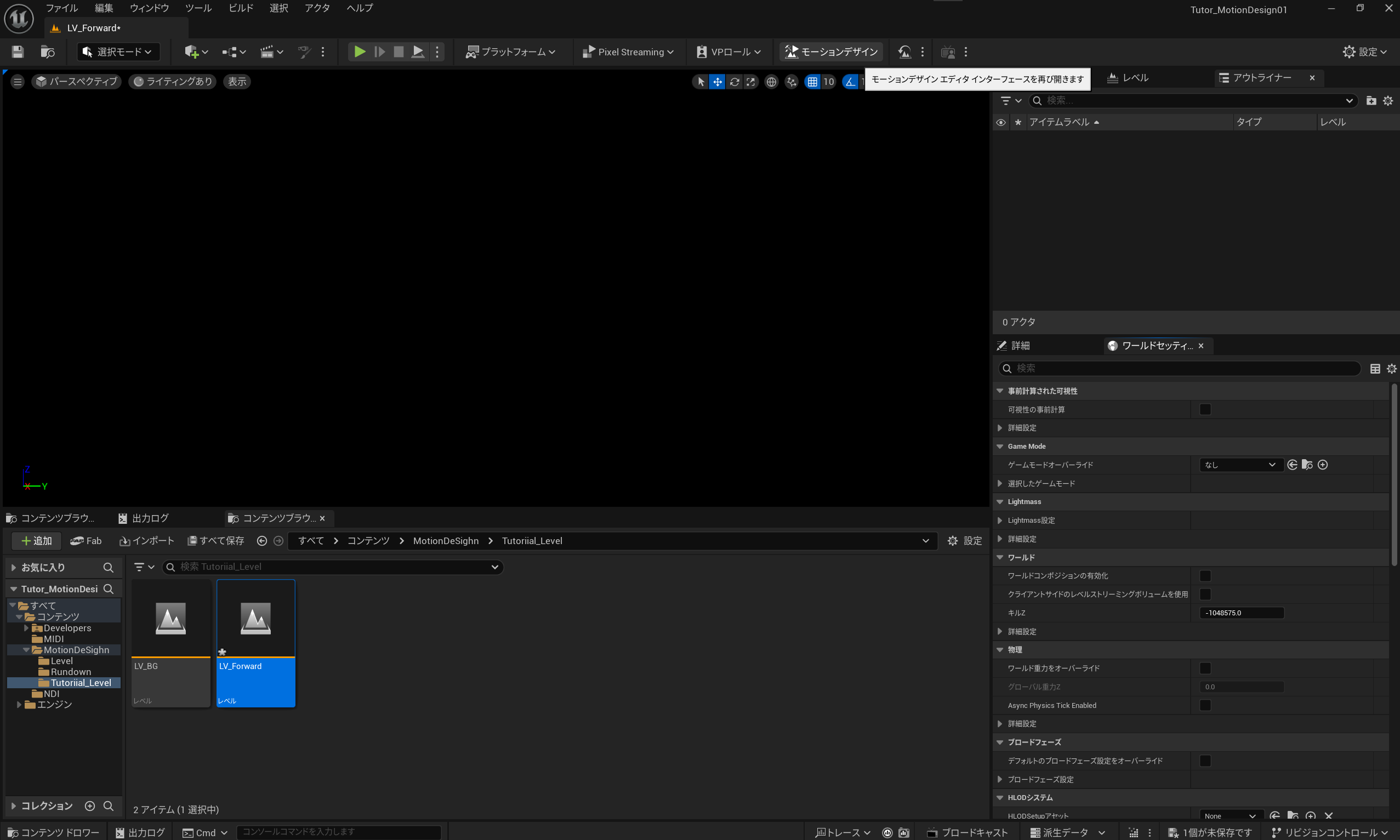
Task: Open the ウィンドウ menu
Action: (149, 8)
